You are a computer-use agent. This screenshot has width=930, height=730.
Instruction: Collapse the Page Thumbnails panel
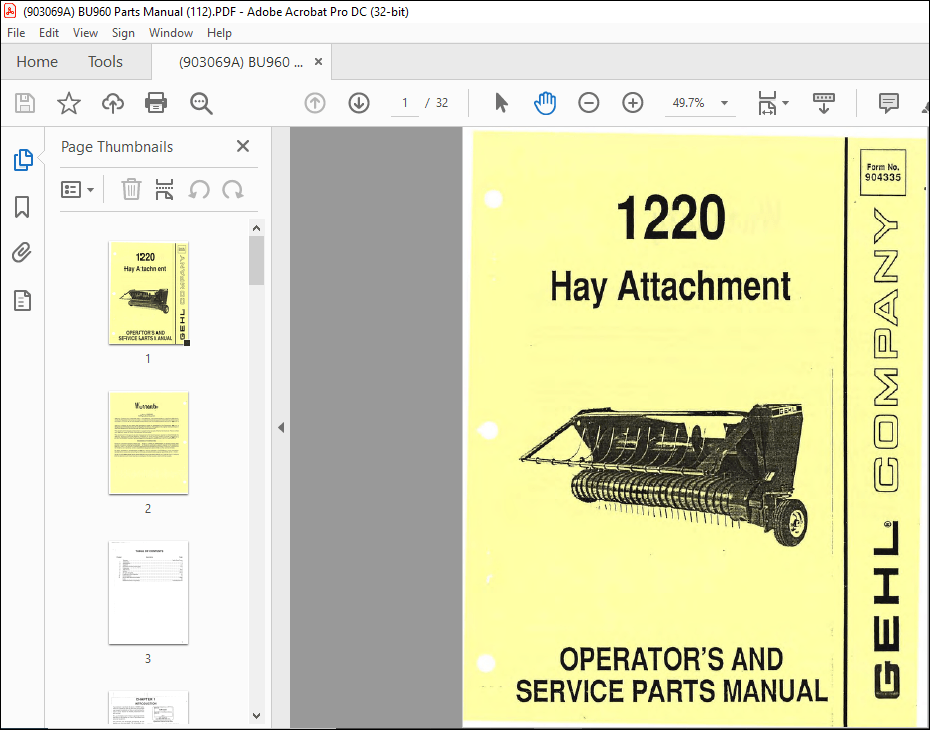[242, 146]
